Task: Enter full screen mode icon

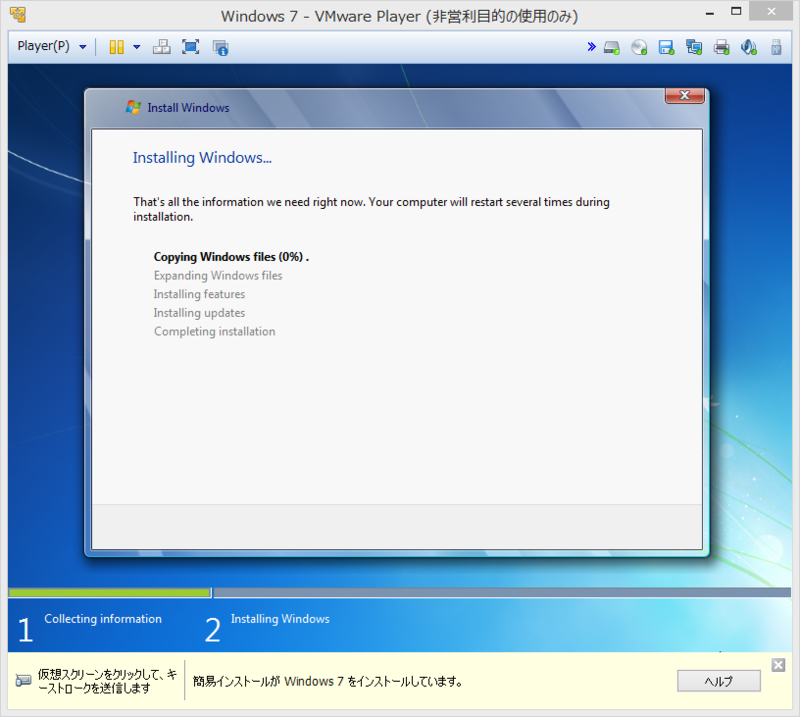Action: tap(191, 47)
